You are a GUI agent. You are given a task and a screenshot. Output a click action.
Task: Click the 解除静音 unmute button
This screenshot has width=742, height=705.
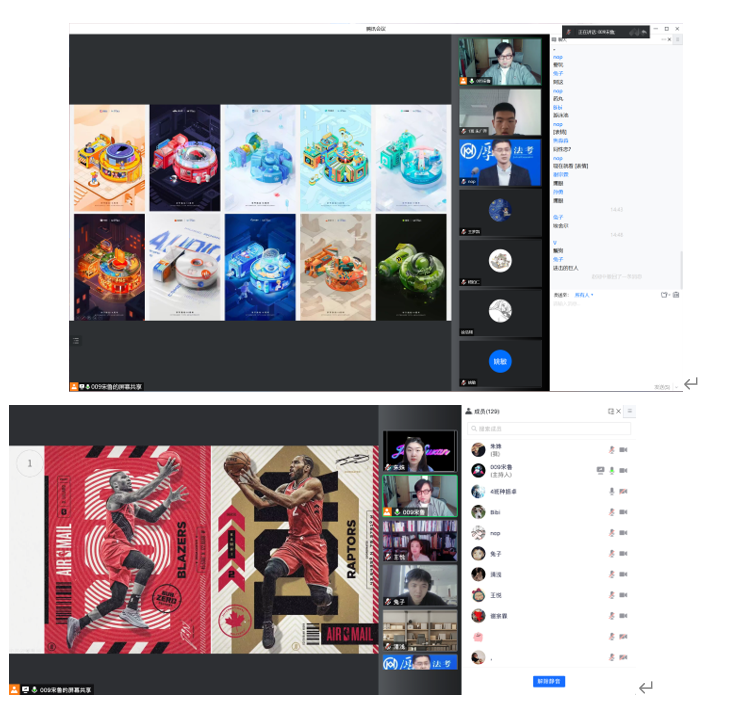549,681
